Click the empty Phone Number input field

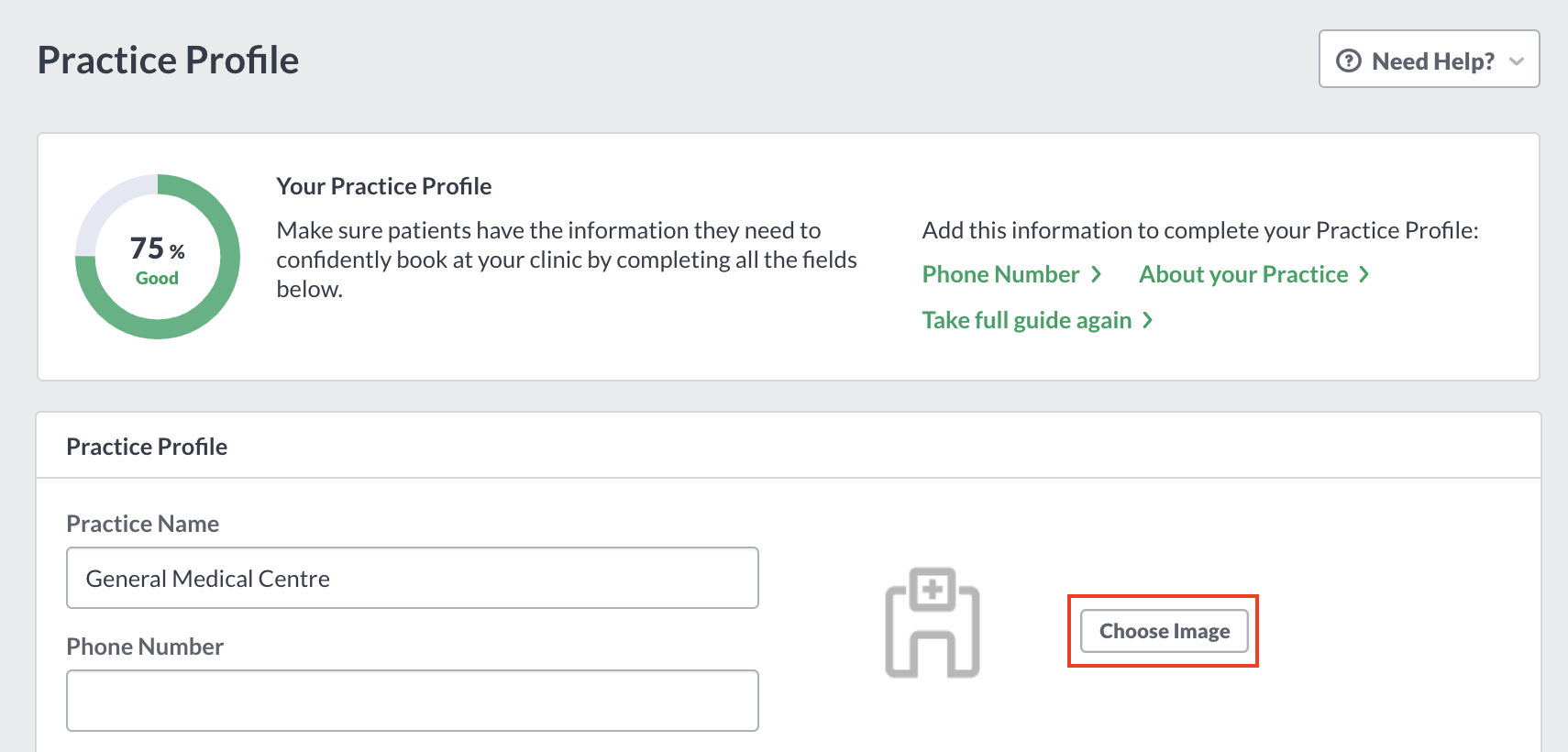point(413,701)
